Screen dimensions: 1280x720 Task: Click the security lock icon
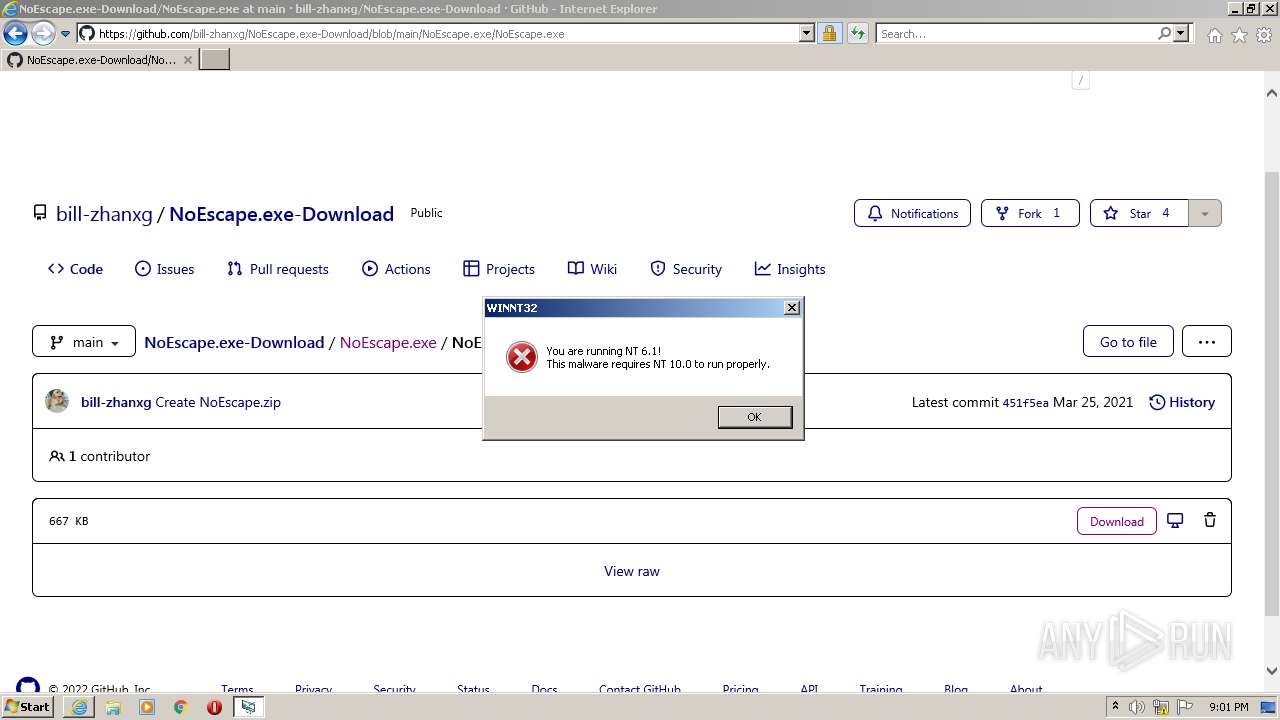[829, 33]
